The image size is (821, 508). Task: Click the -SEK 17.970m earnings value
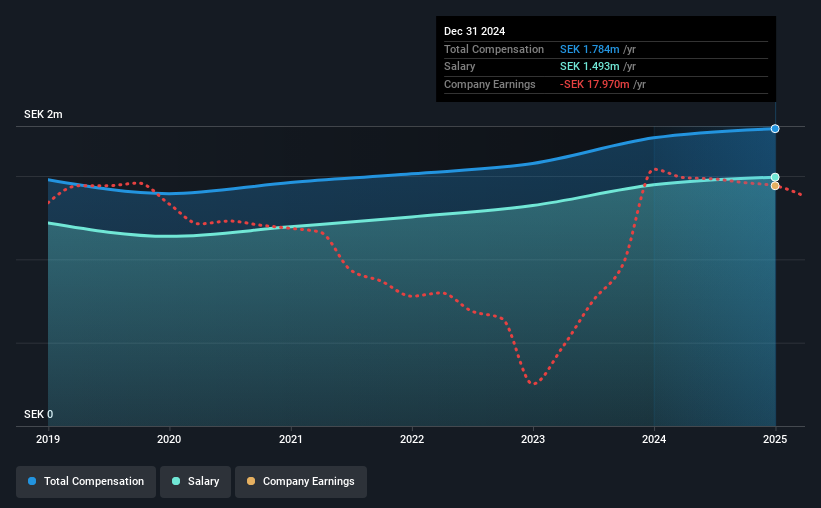(595, 84)
